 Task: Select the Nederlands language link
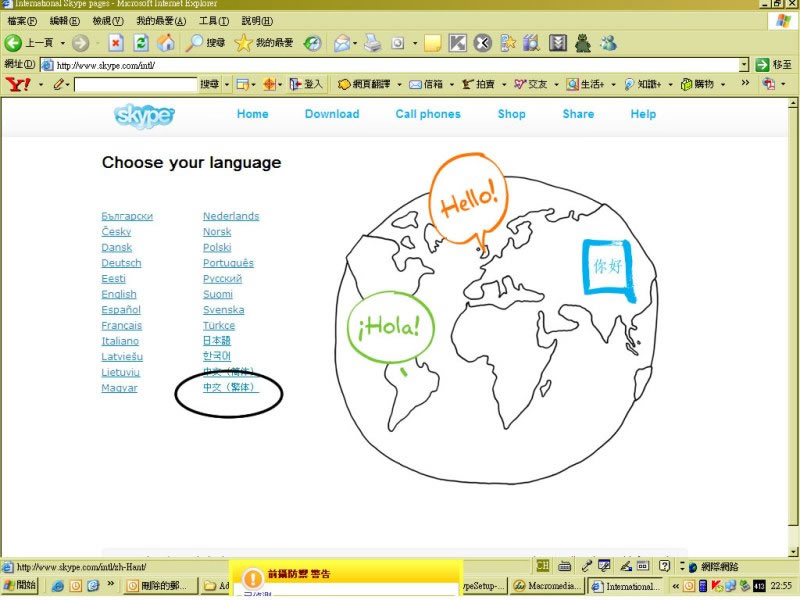[231, 216]
